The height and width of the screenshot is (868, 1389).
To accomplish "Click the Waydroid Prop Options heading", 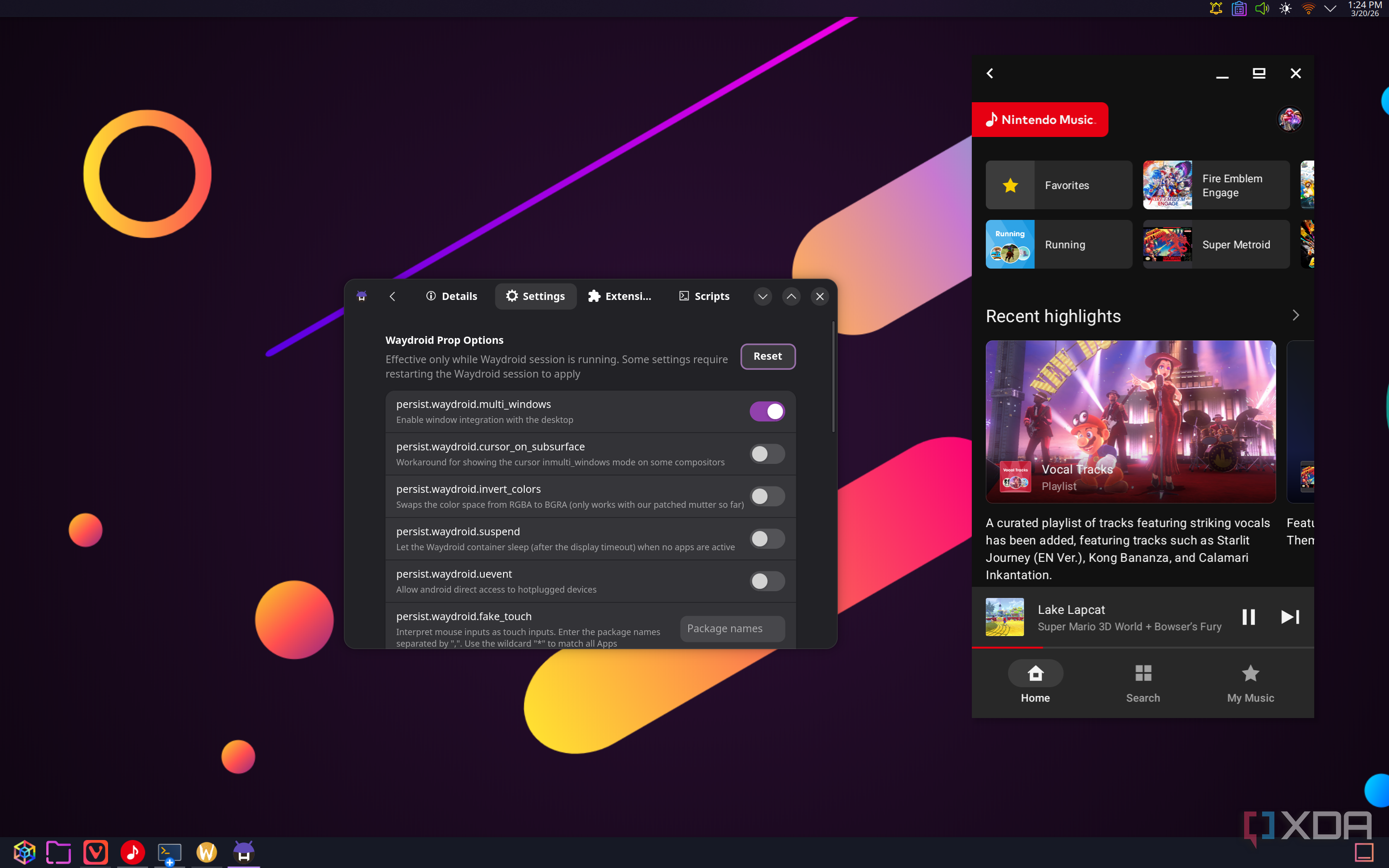I will [444, 340].
